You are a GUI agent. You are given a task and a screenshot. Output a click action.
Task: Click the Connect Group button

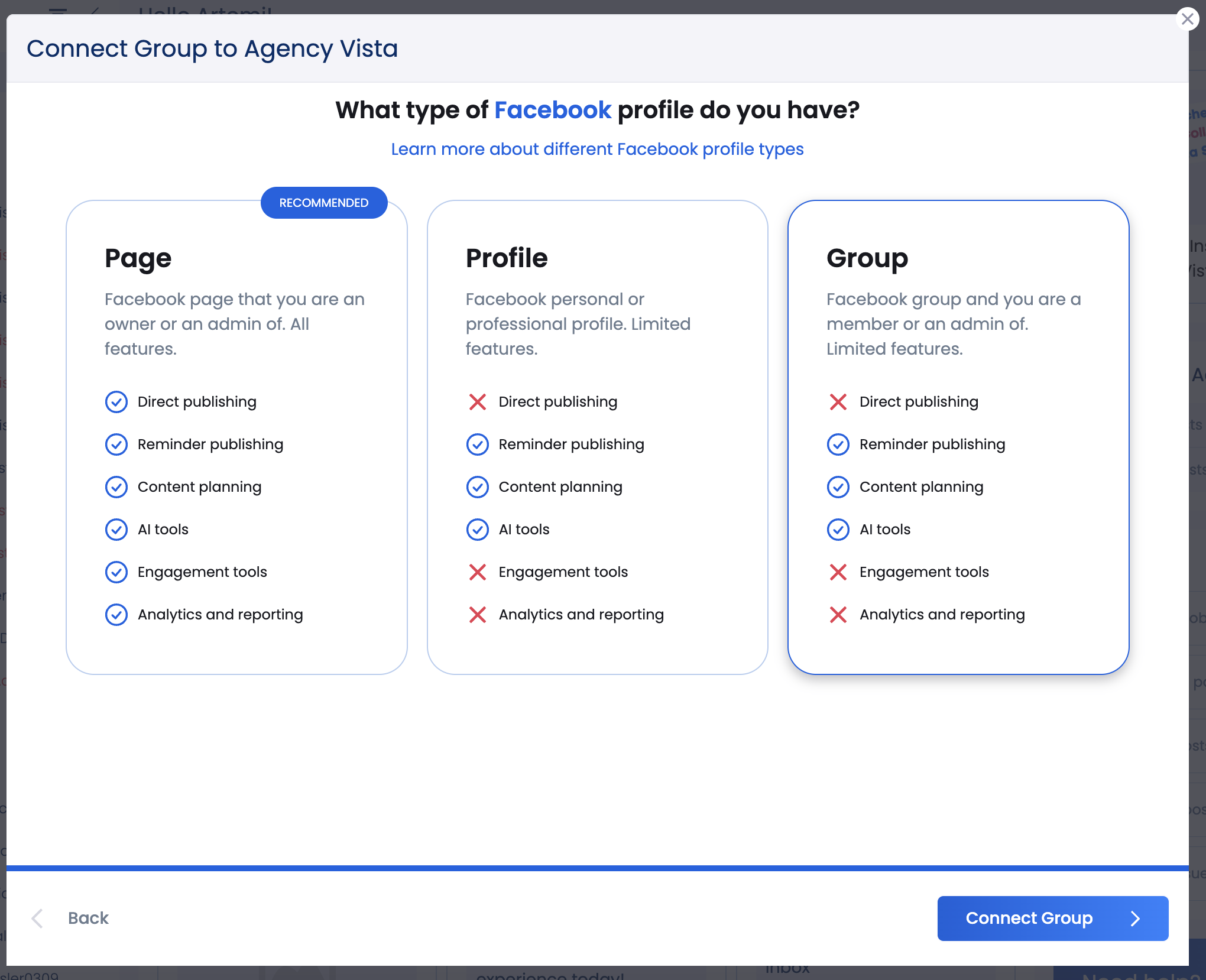(x=1052, y=919)
